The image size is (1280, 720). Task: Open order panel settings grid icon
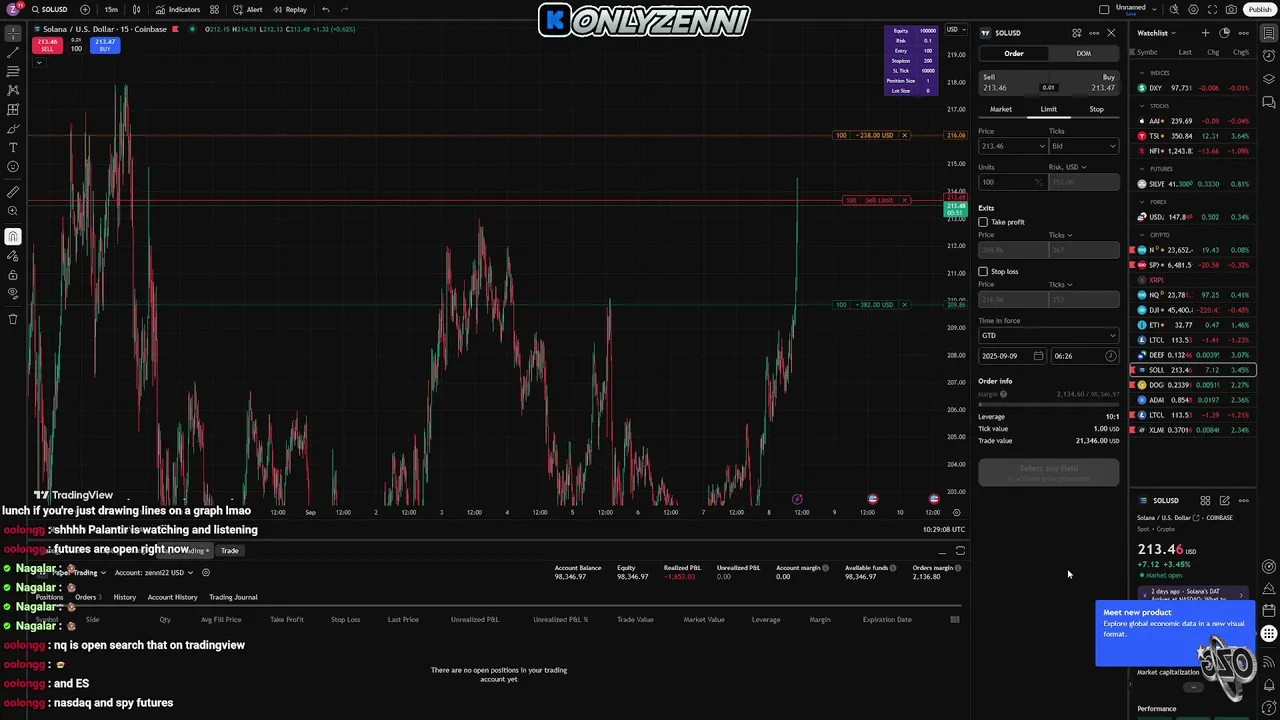pyautogui.click(x=1077, y=33)
